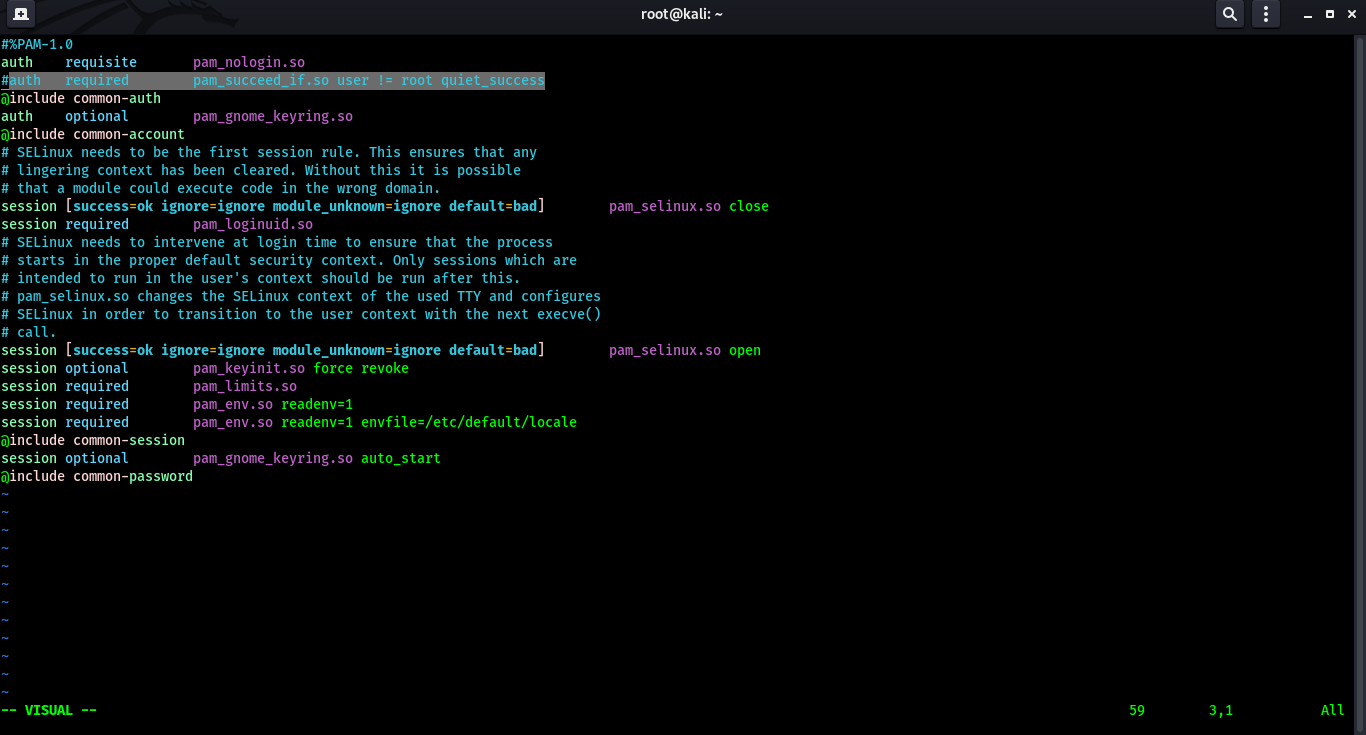The image size is (1366, 735).
Task: Minimize the terminal window
Action: tap(1307, 14)
